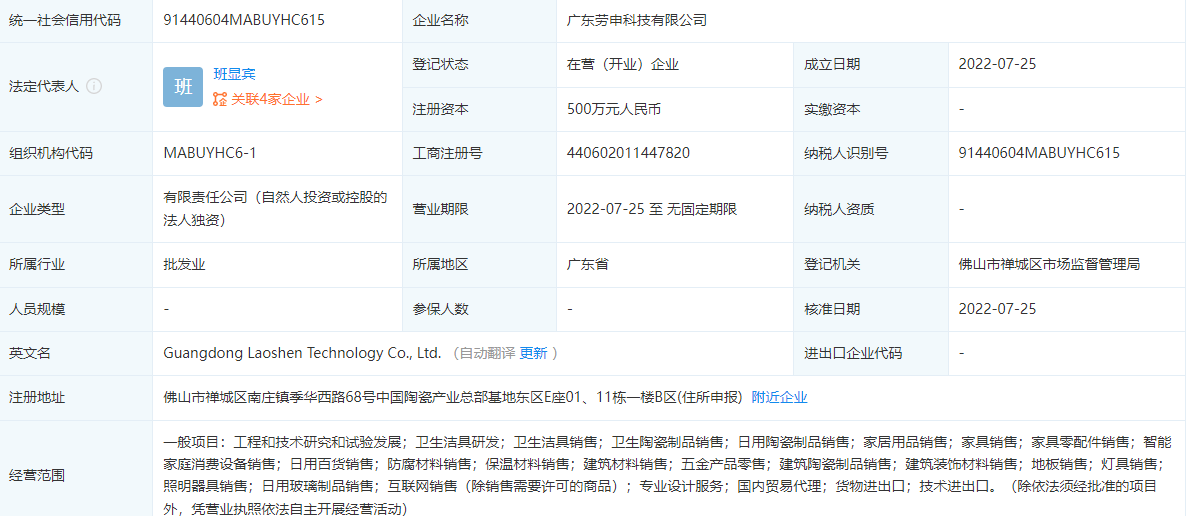
Task: Click taxpayer ID value 91440604MABUYHC615
Action: pyautogui.click(x=1039, y=153)
